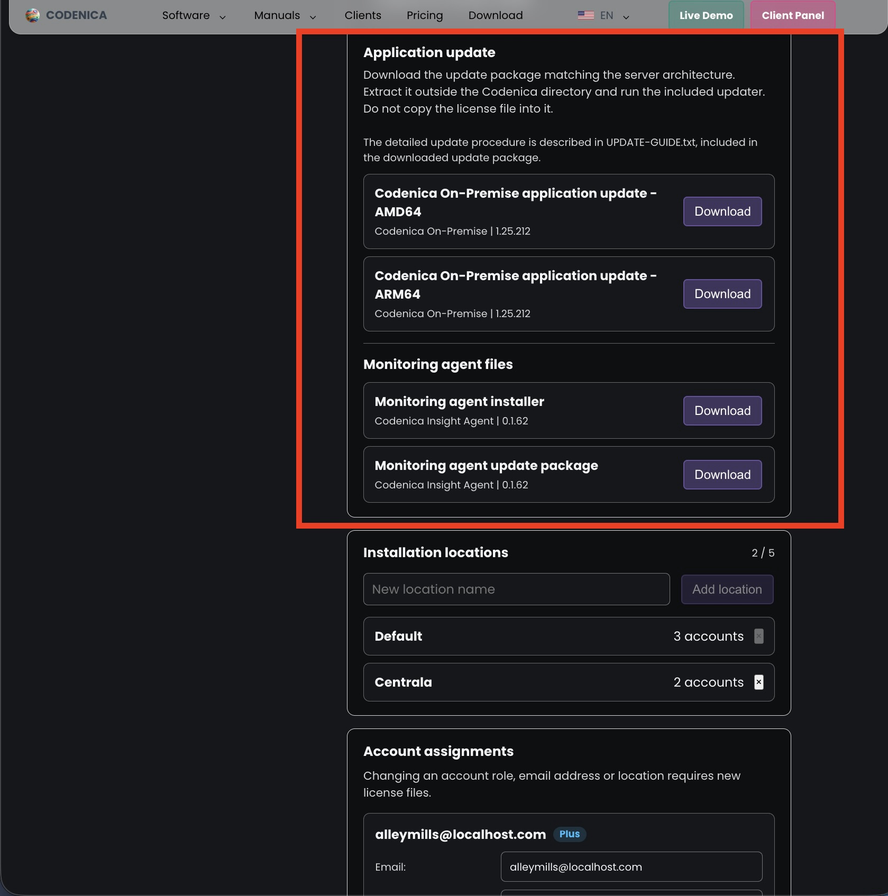Viewport: 888px width, 896px height.
Task: Click the Plus badge next to alleymills
Action: [570, 834]
